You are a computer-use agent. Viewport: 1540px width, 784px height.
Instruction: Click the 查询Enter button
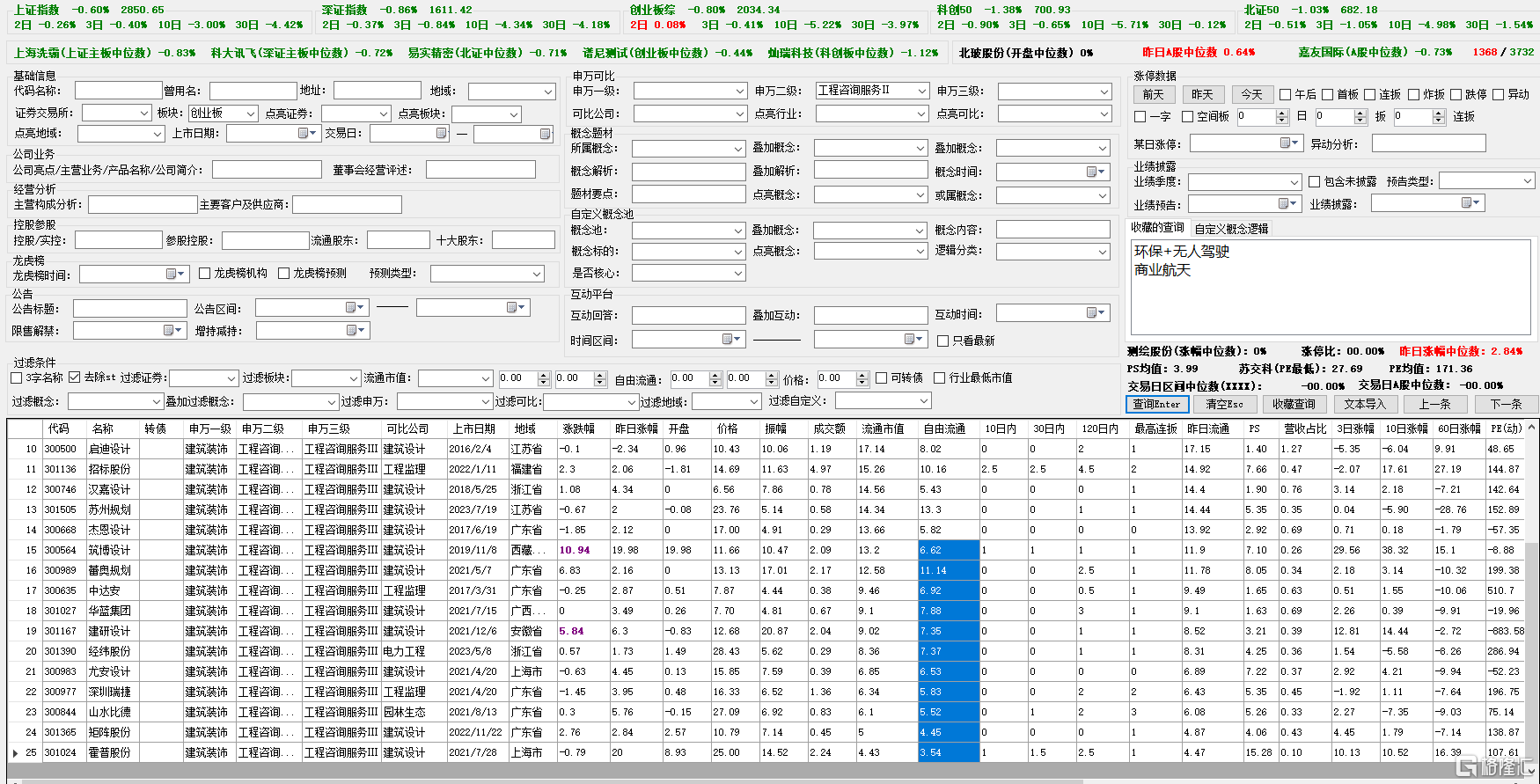pyautogui.click(x=1157, y=404)
